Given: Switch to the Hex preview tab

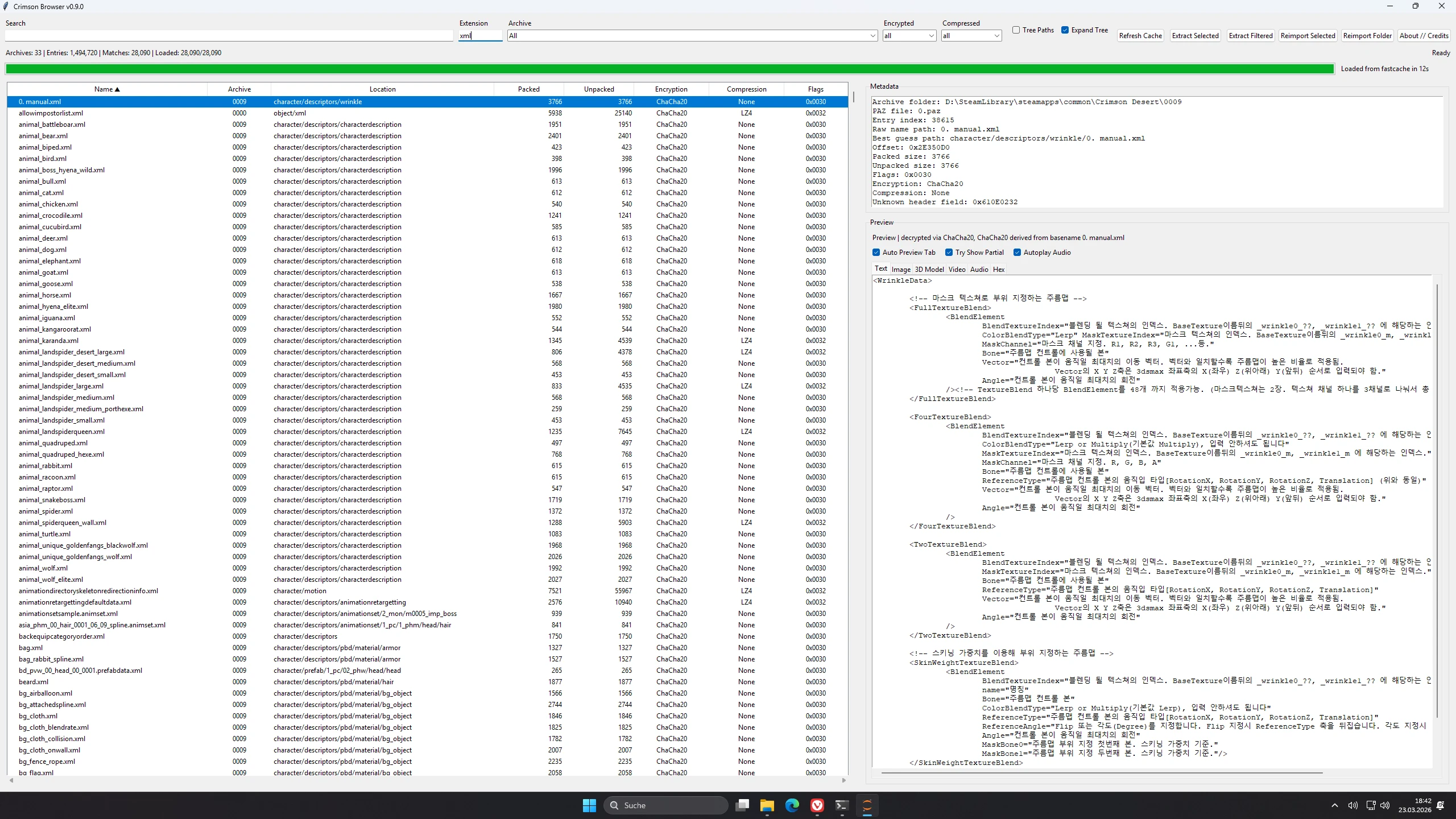Looking at the screenshot, I should point(999,270).
